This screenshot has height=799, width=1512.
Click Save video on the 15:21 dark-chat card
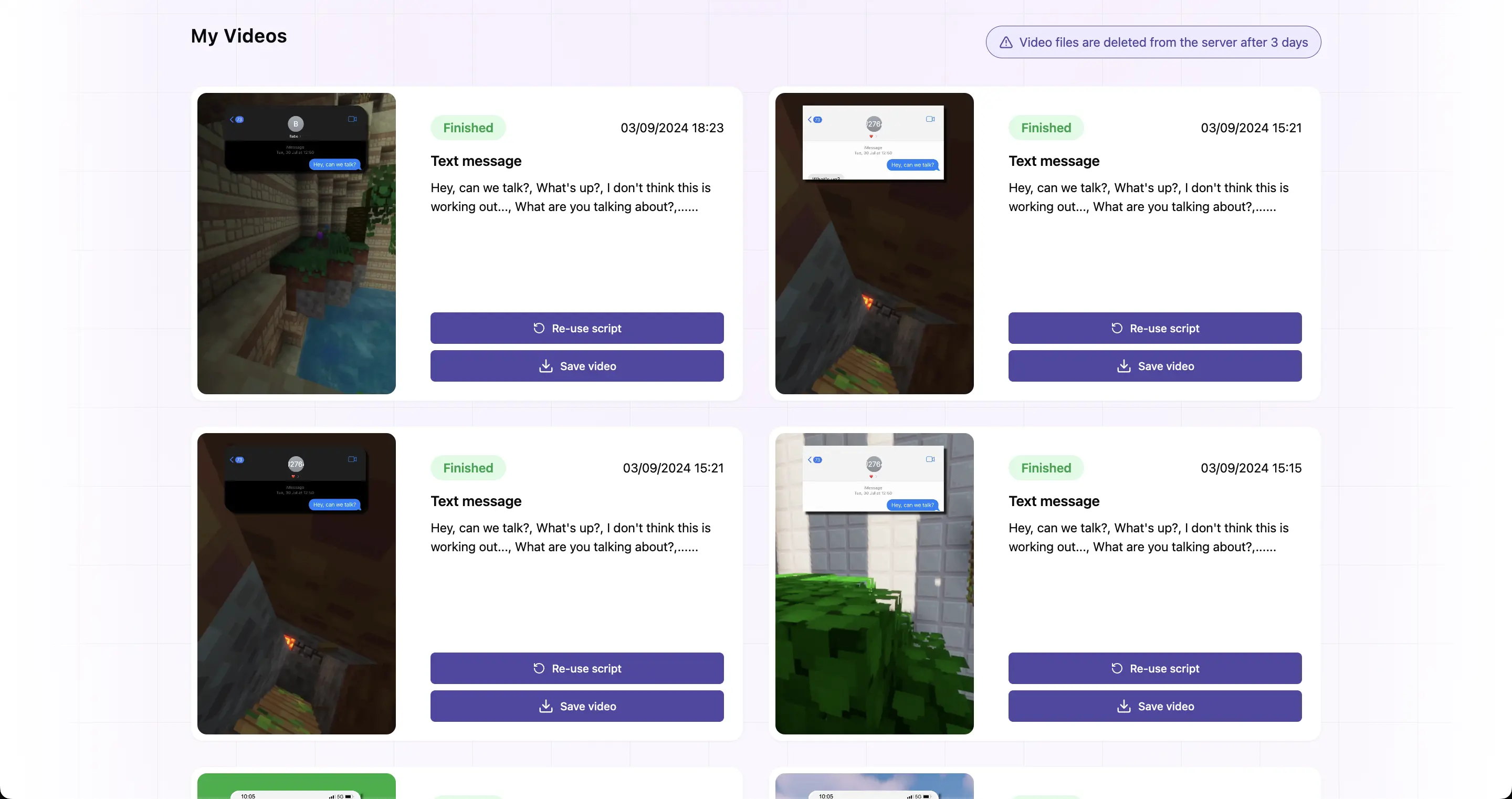tap(577, 706)
